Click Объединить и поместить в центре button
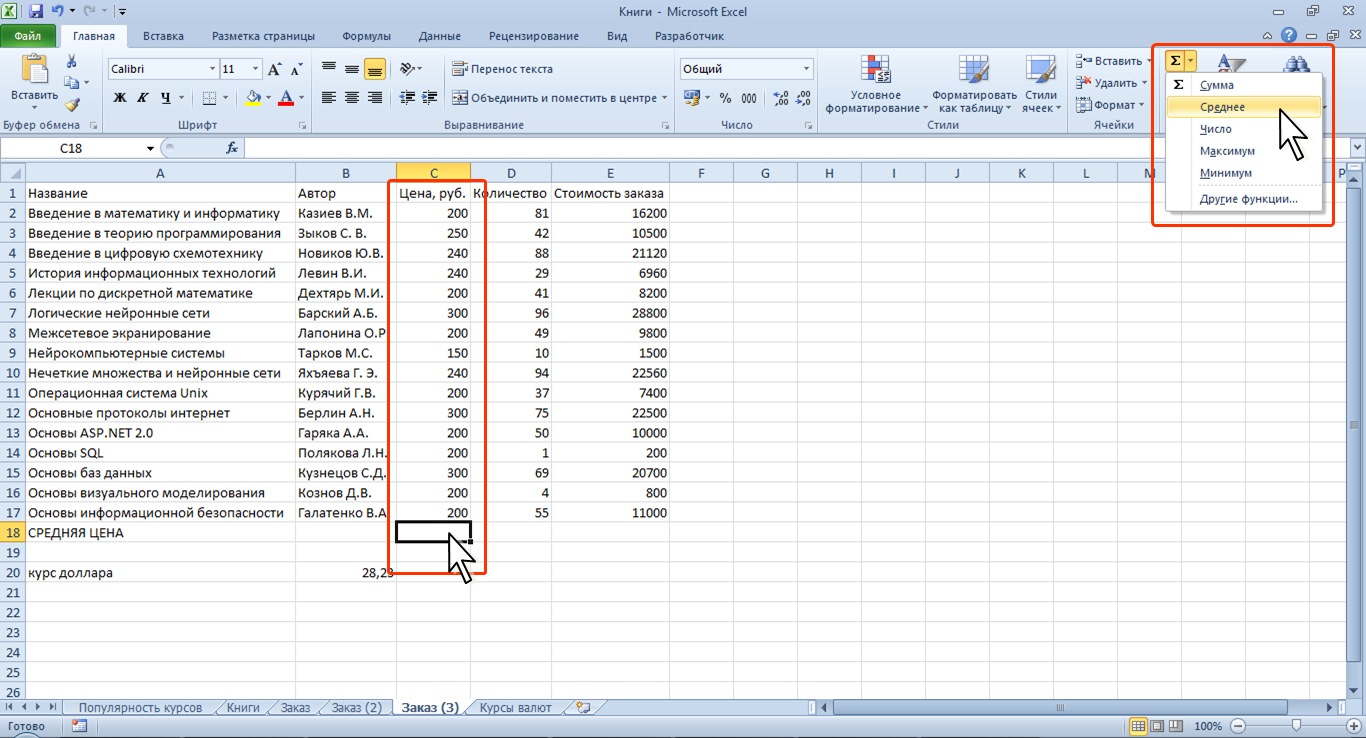Viewport: 1366px width, 738px height. point(554,98)
